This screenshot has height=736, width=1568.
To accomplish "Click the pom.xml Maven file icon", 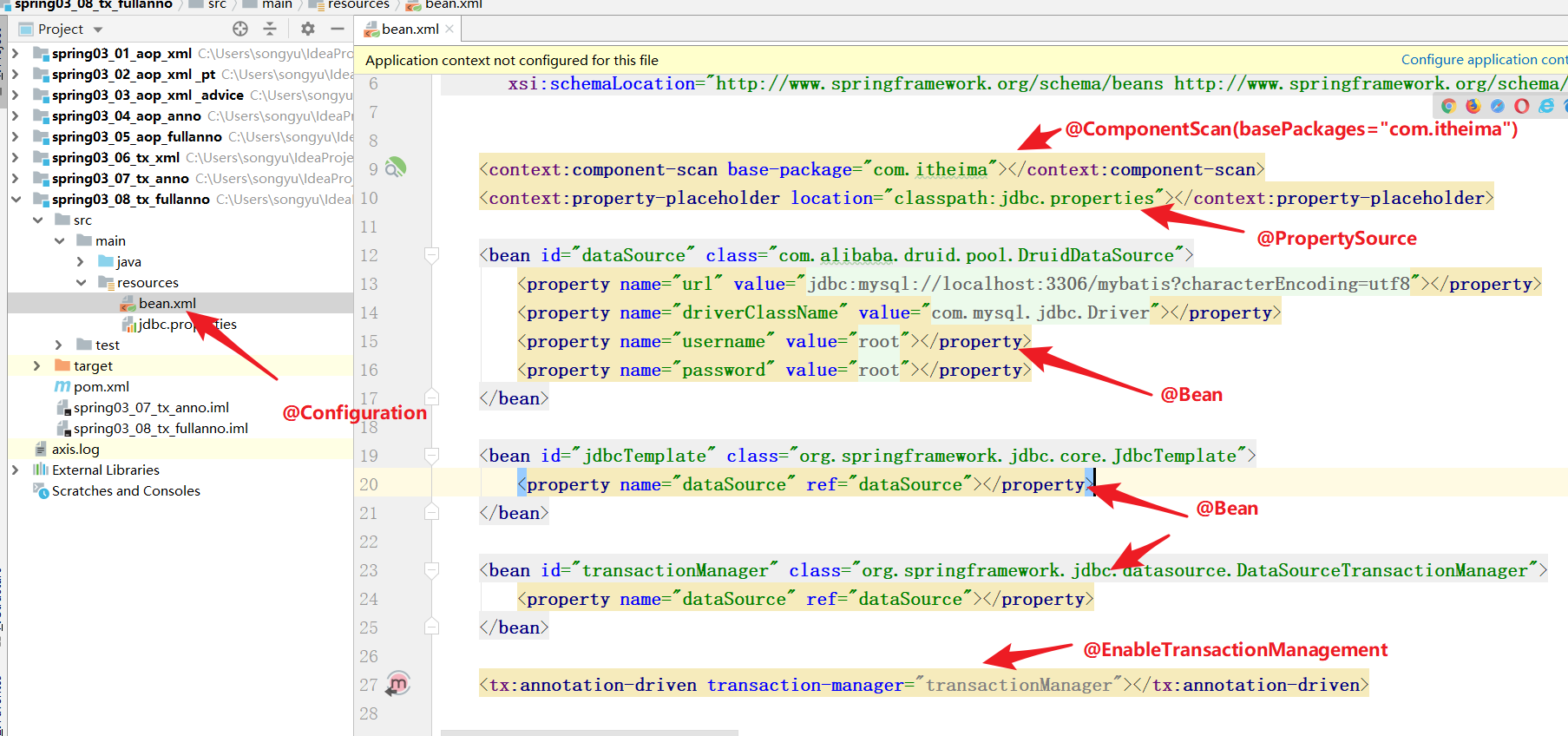I will click(62, 386).
